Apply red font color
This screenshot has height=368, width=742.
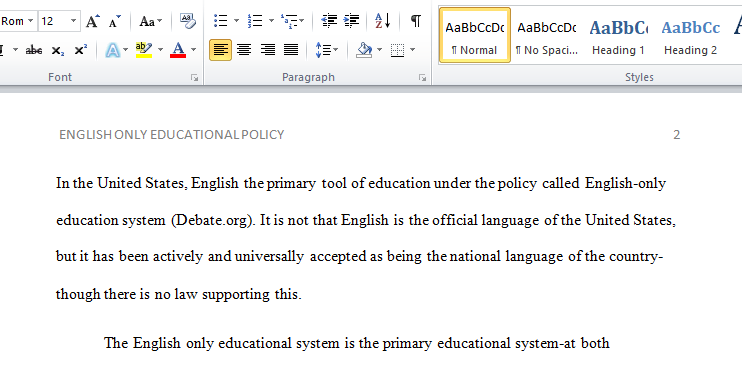[178, 50]
